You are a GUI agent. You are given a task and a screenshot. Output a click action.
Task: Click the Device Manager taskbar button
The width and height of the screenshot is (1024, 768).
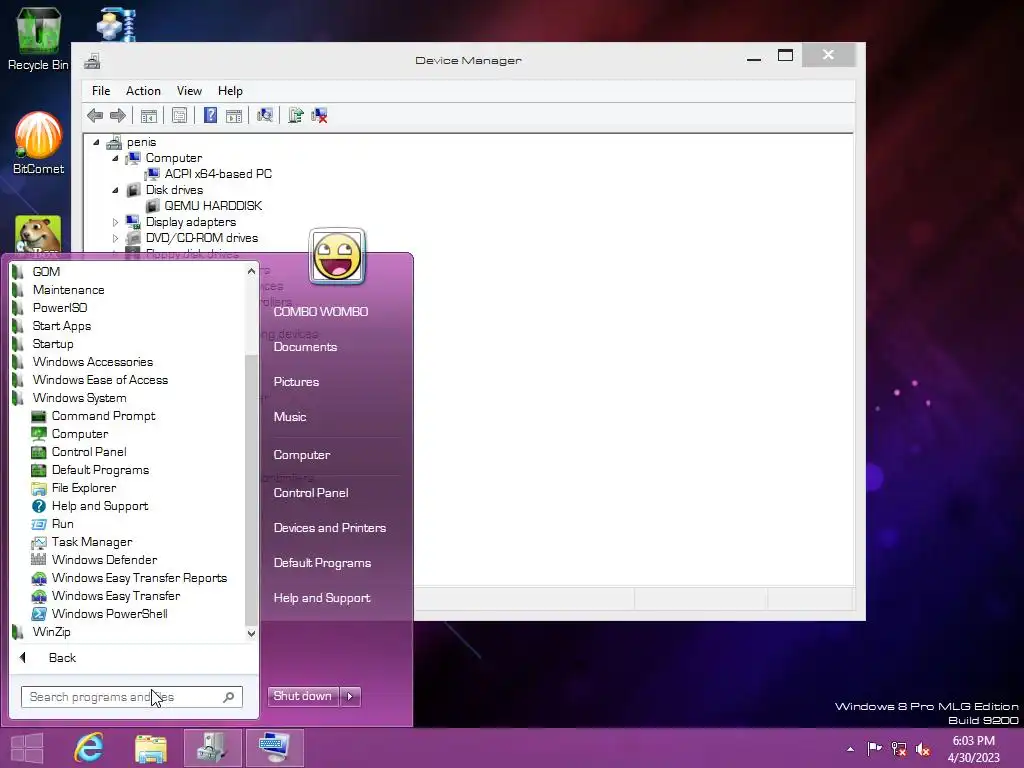coord(213,748)
